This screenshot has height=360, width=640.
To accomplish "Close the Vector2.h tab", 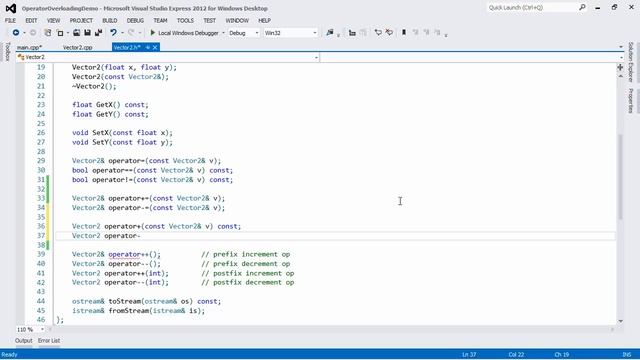I will (x=155, y=47).
